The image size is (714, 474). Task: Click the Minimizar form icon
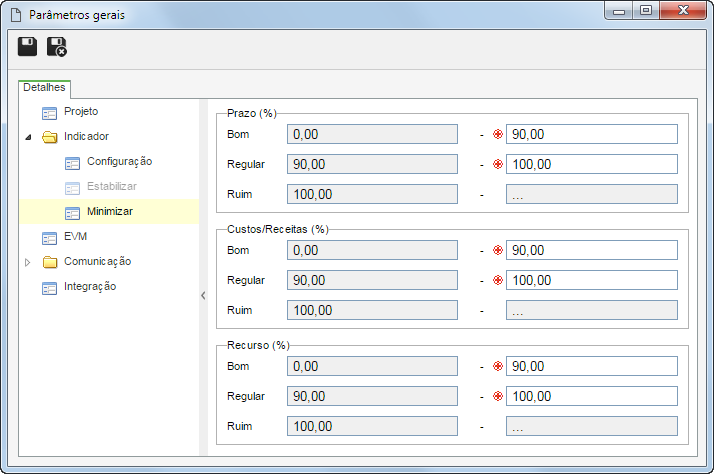click(x=72, y=213)
